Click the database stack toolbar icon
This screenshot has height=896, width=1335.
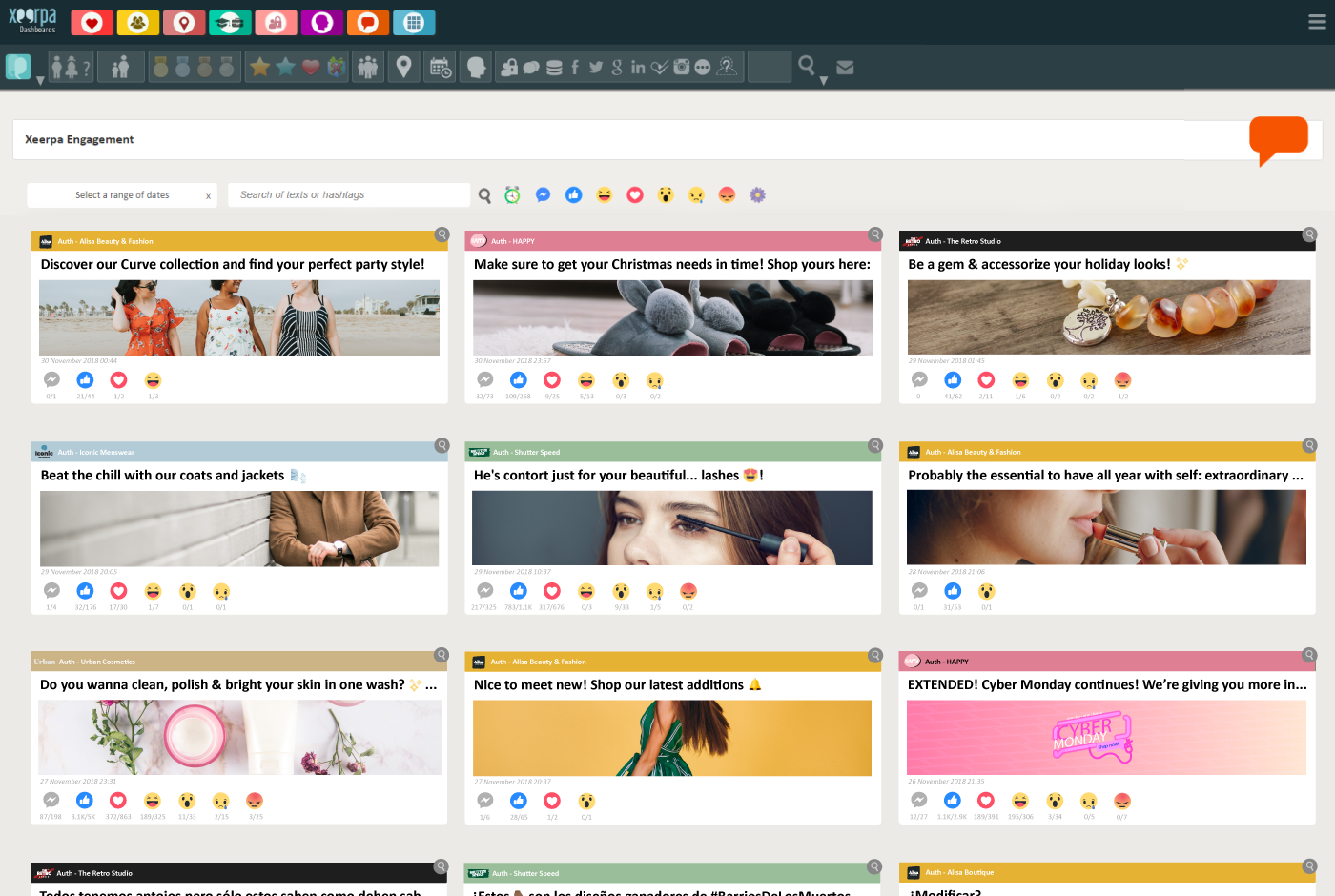[554, 67]
